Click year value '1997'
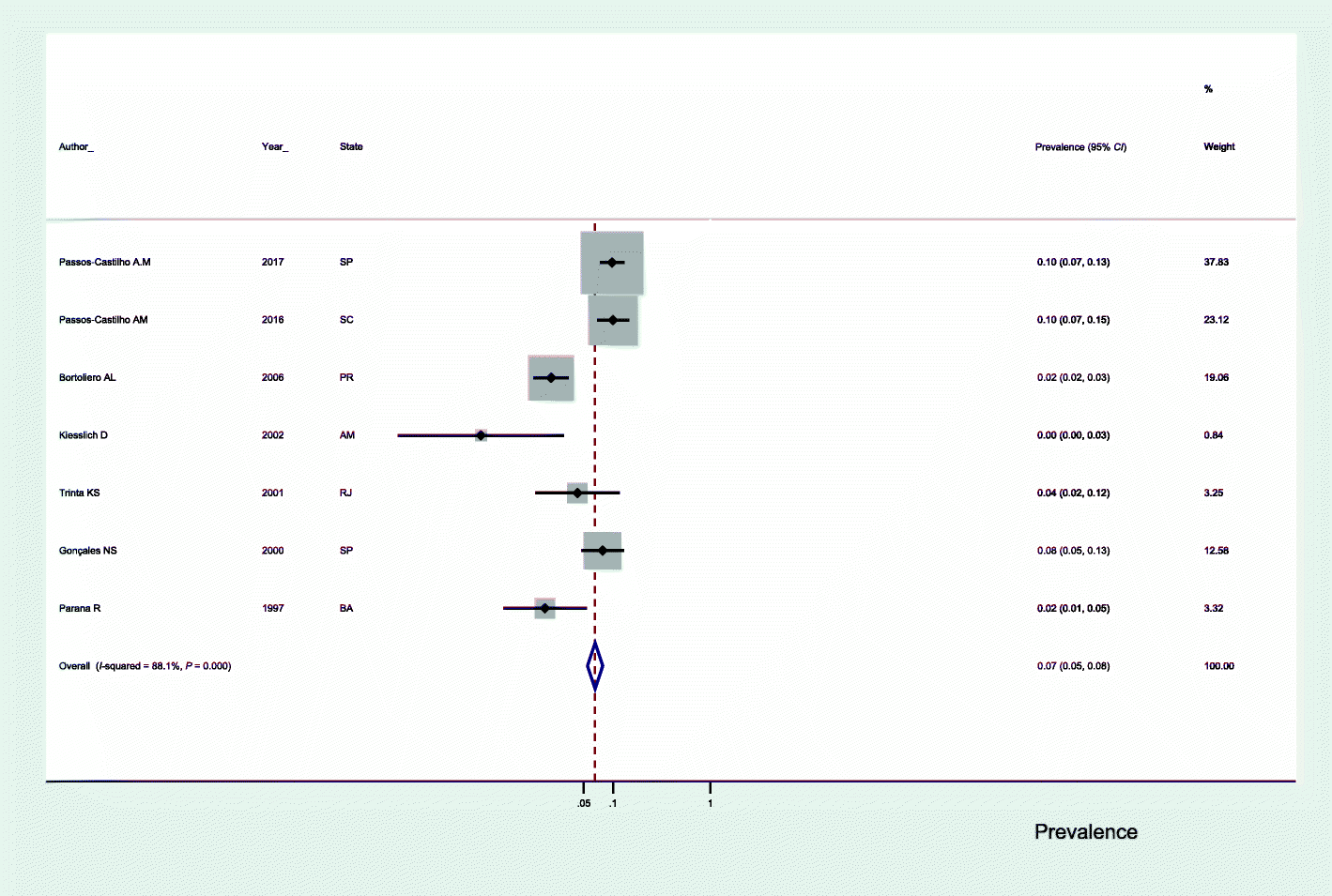Screen dimensions: 1332x896 click(x=272, y=609)
